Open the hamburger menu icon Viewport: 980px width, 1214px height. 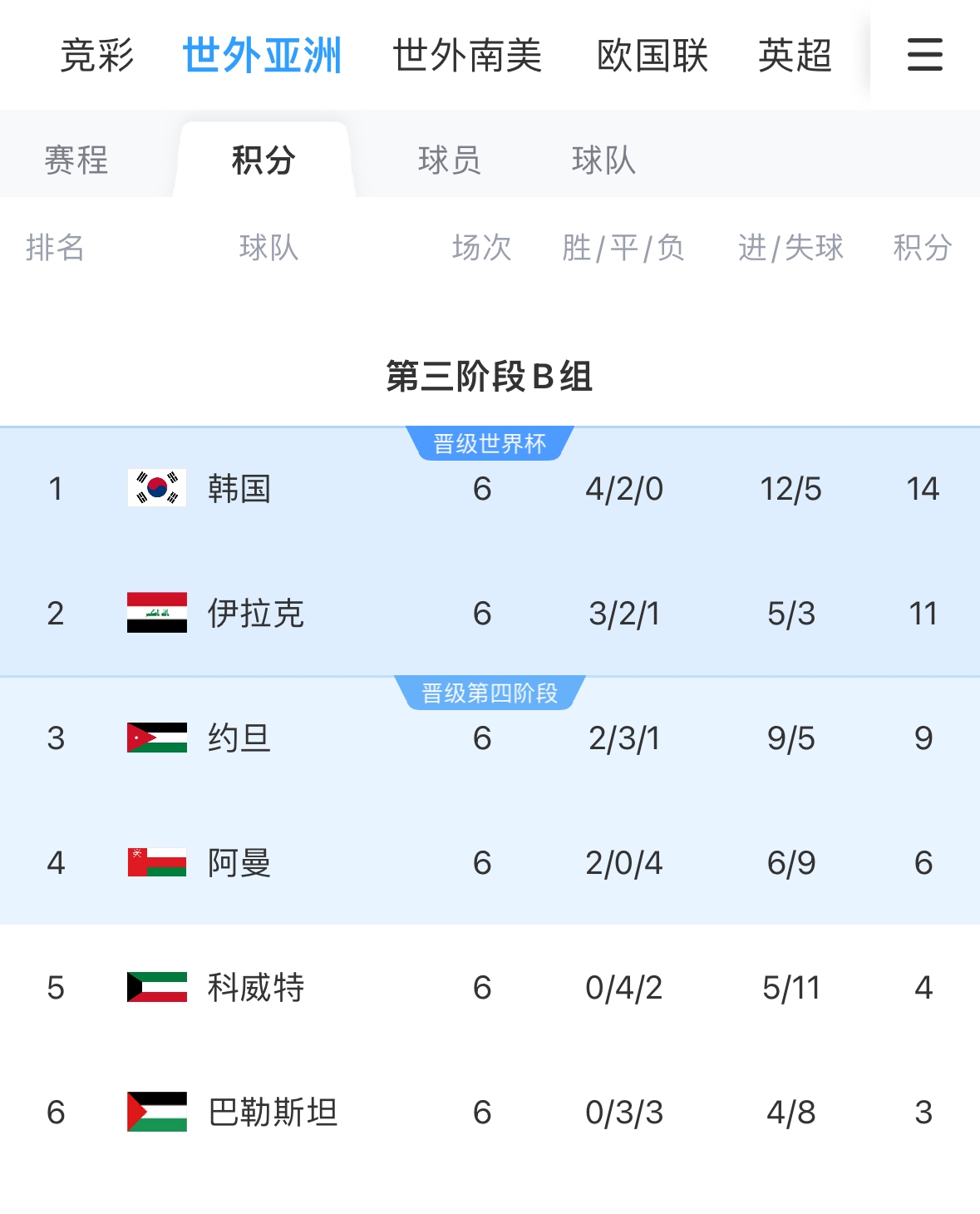(924, 55)
